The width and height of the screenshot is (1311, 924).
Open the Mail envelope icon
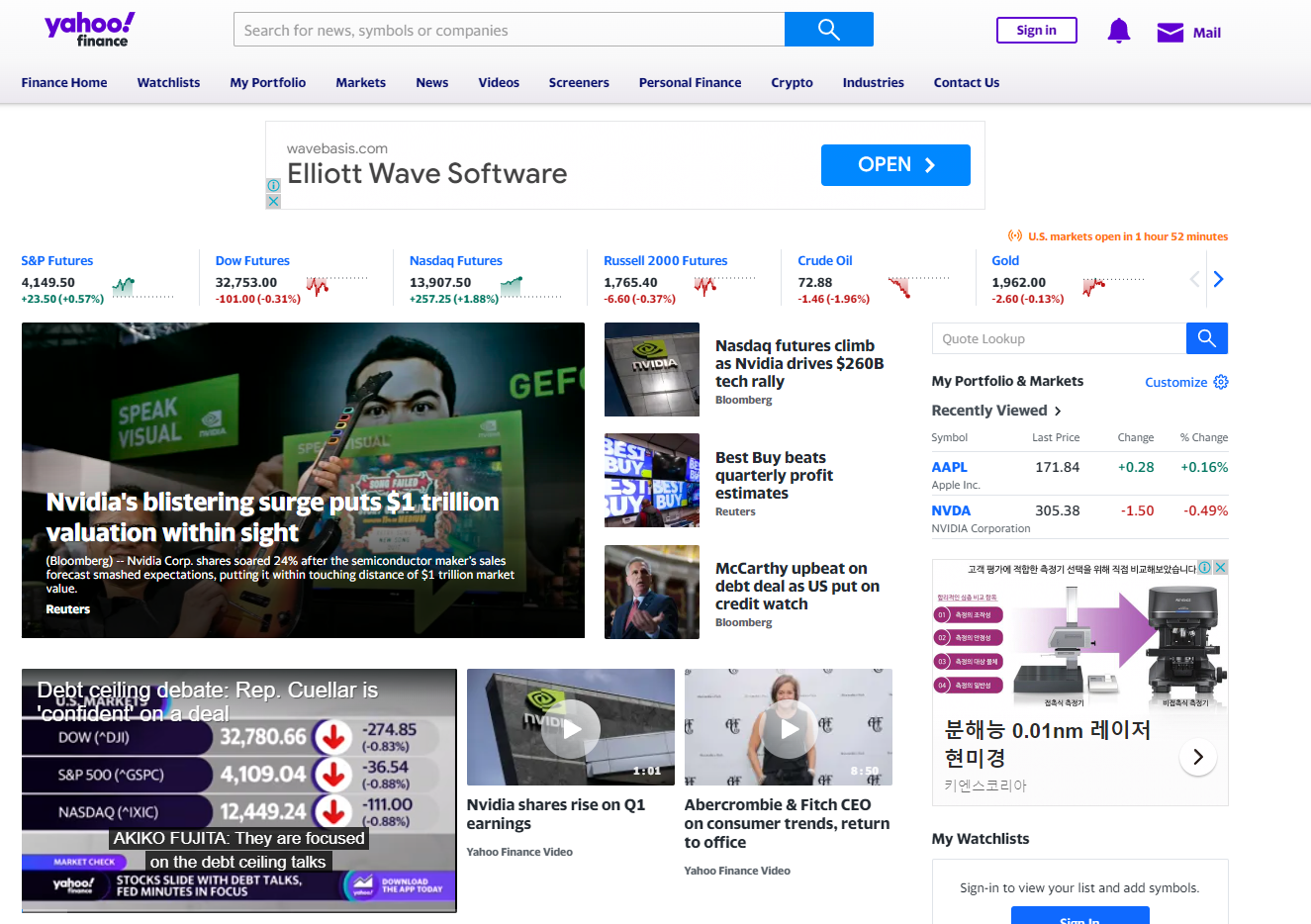pos(1171,33)
